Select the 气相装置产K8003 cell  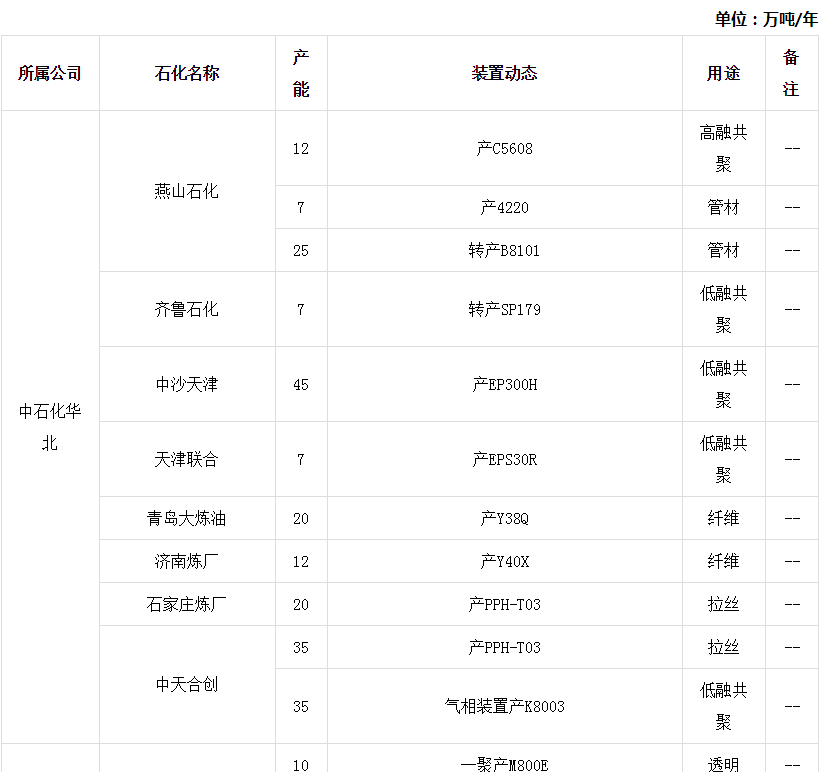505,706
